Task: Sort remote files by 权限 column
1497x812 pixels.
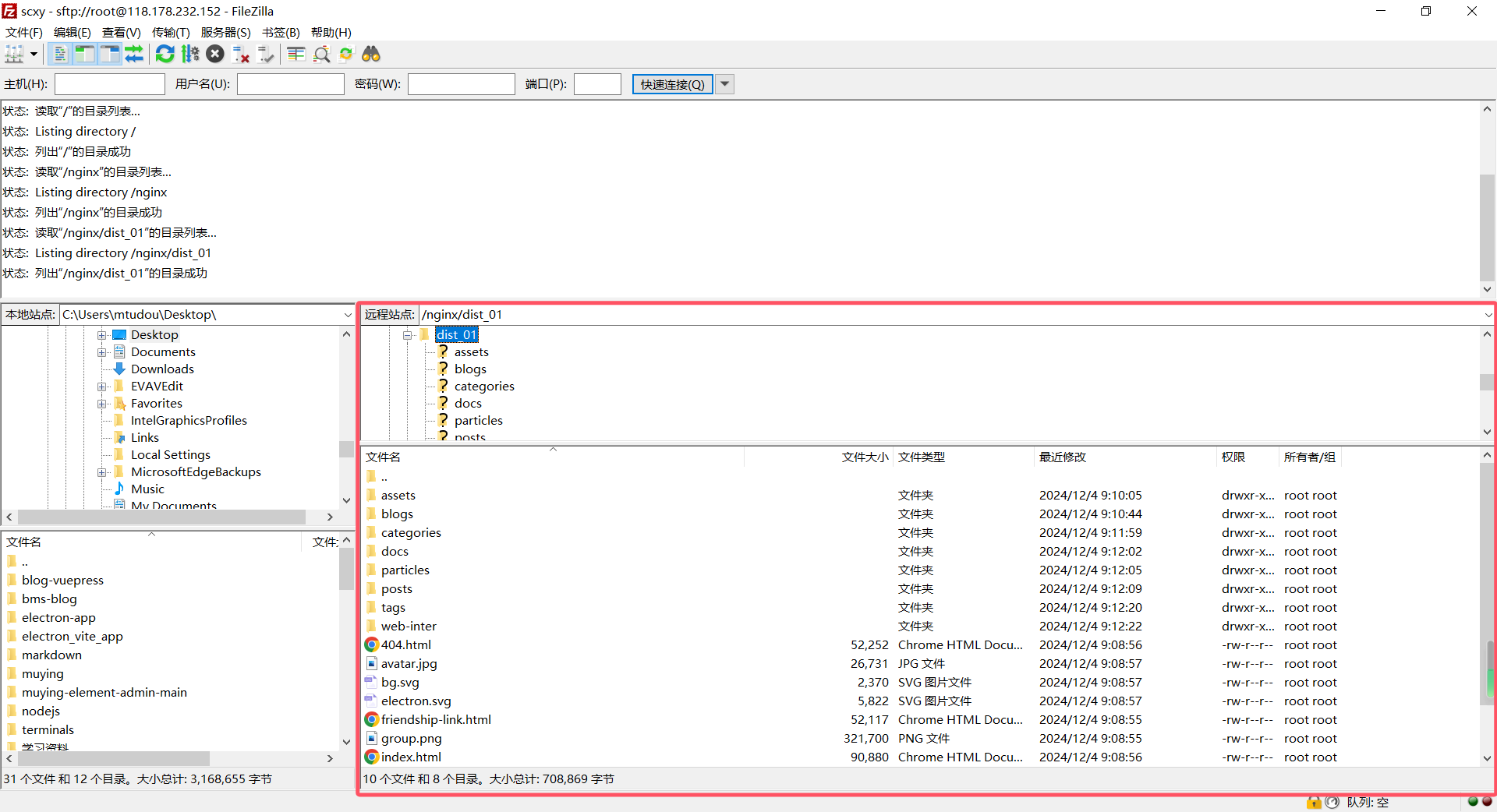Action: pos(1248,457)
